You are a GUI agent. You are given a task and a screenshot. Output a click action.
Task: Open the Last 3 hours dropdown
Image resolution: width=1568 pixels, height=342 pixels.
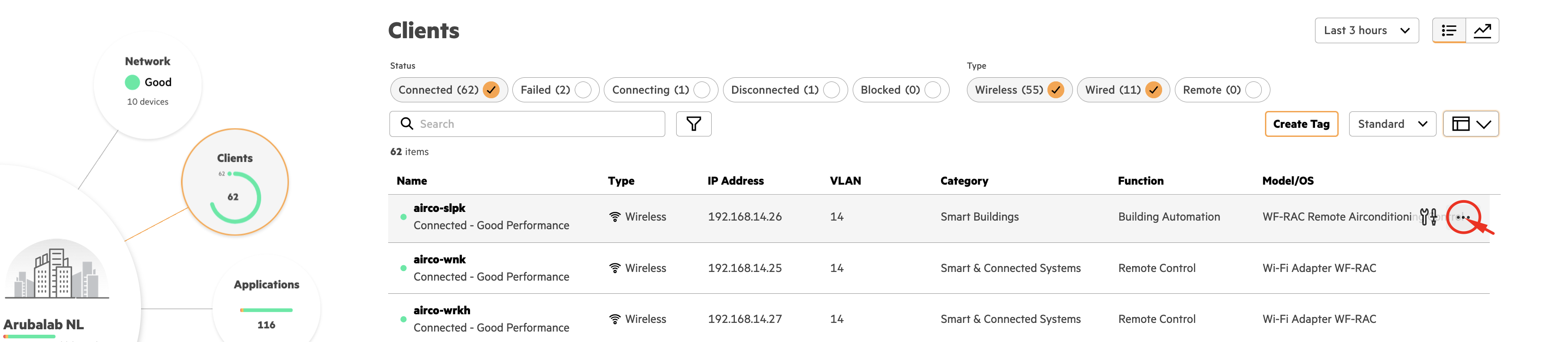(x=1366, y=30)
